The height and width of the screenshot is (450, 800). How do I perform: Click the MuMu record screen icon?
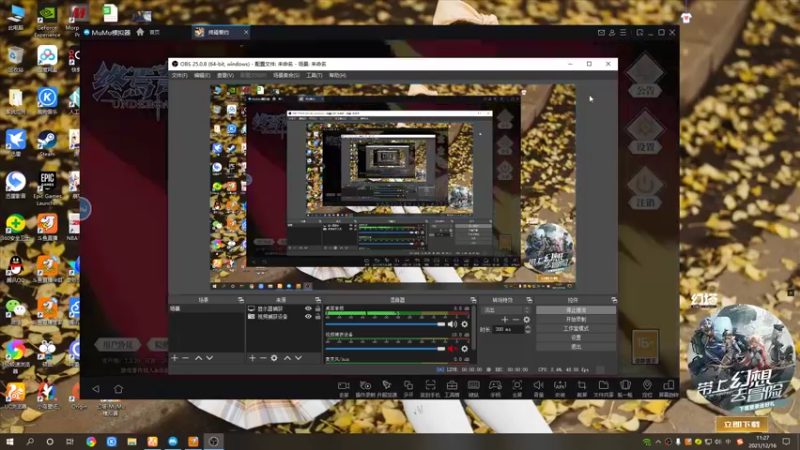click(344, 388)
